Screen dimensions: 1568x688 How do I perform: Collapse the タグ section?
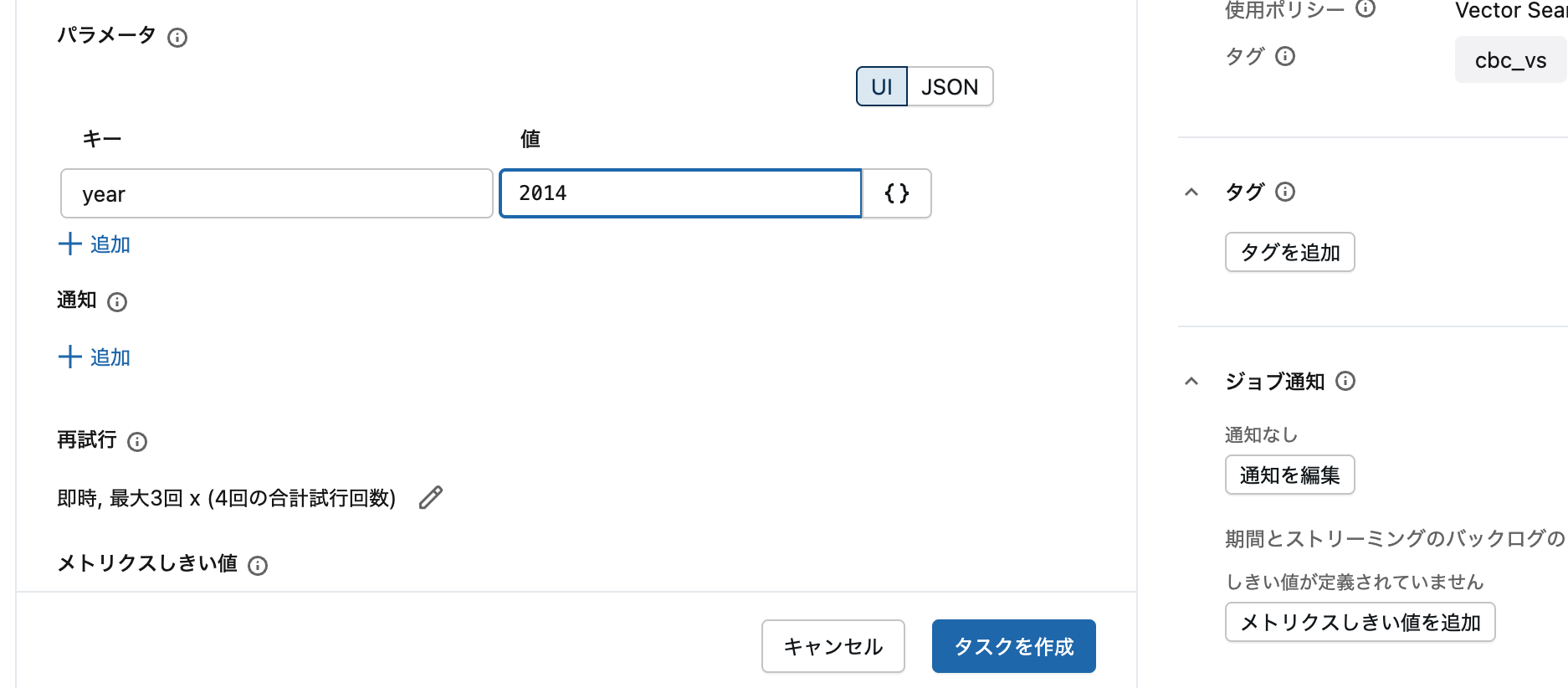coord(1191,192)
